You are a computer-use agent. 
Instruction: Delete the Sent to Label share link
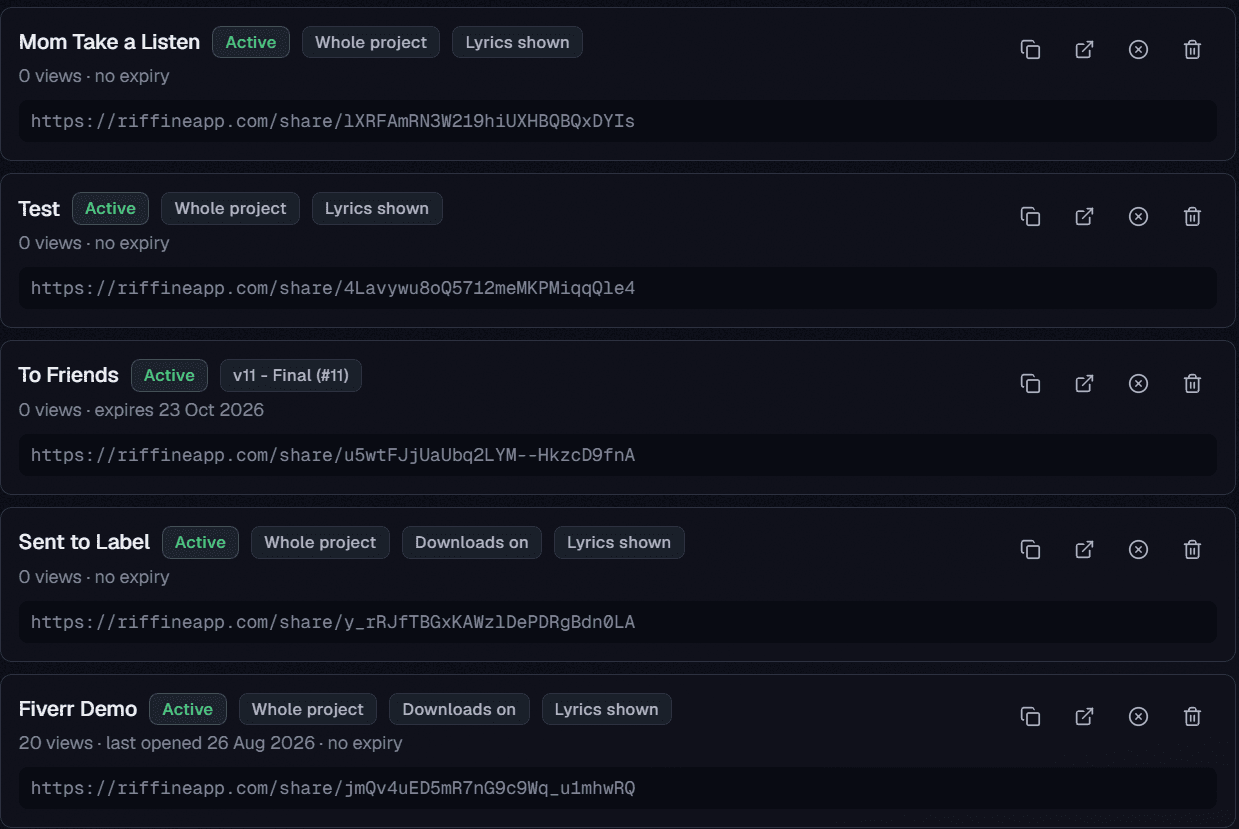tap(1192, 549)
